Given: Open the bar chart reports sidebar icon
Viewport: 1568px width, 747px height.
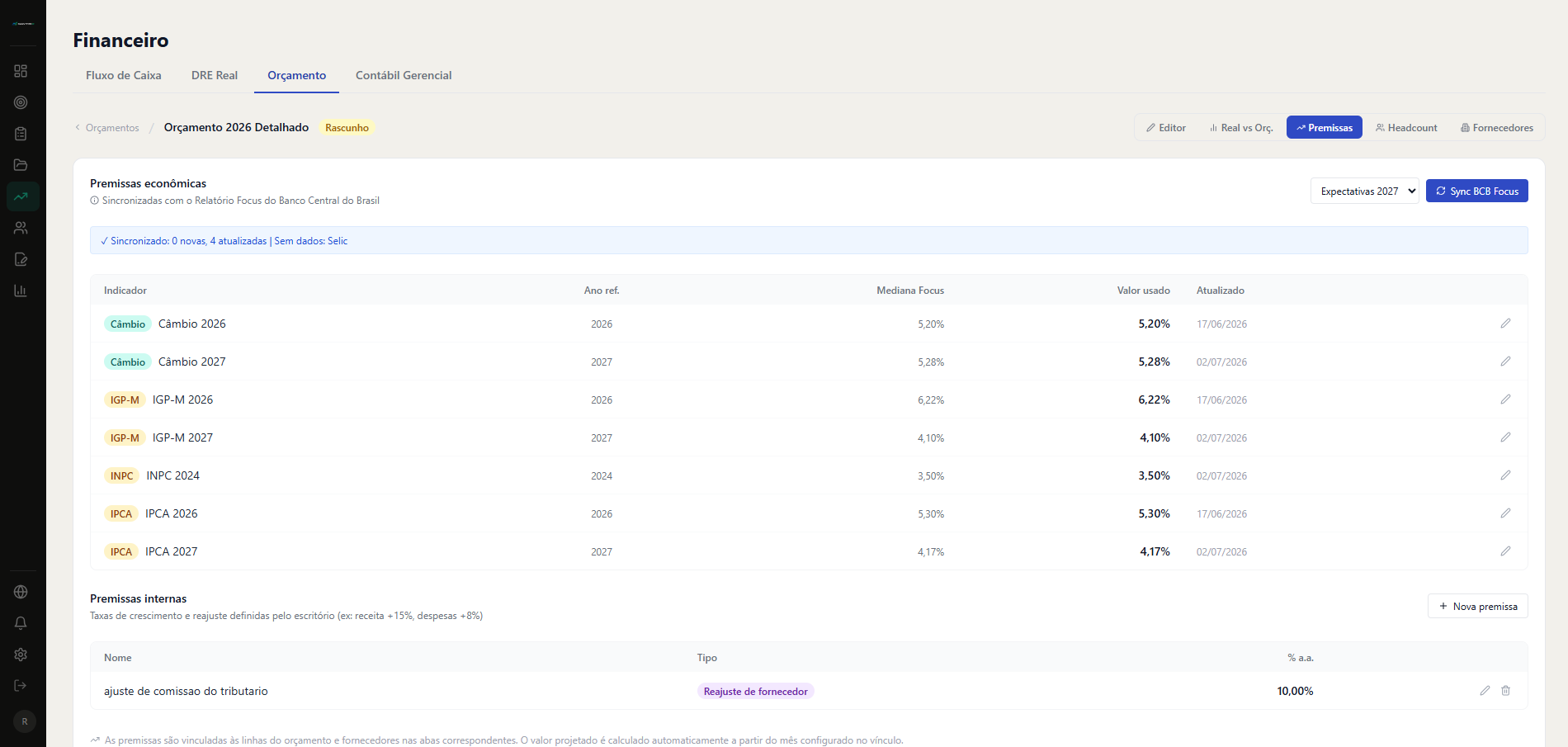Looking at the screenshot, I should (x=21, y=291).
